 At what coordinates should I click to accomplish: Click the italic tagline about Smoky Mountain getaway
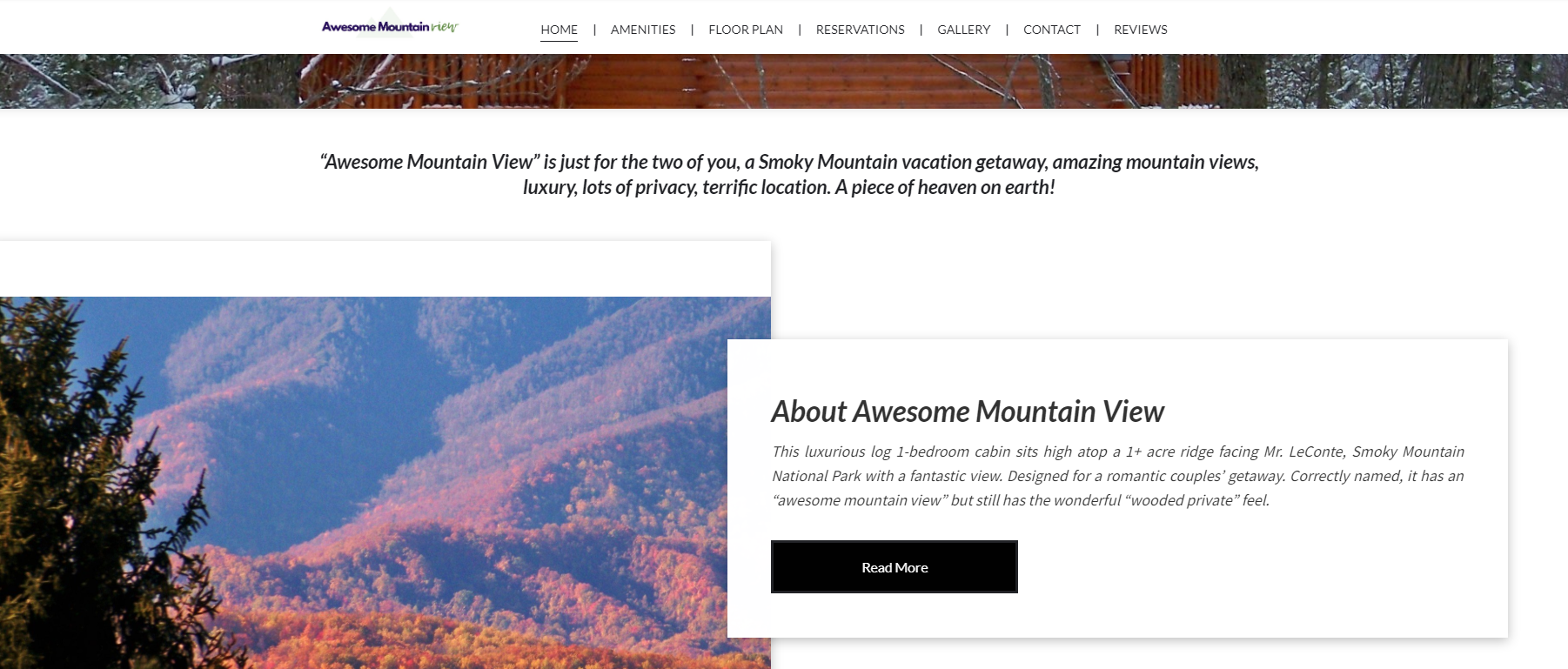click(789, 174)
